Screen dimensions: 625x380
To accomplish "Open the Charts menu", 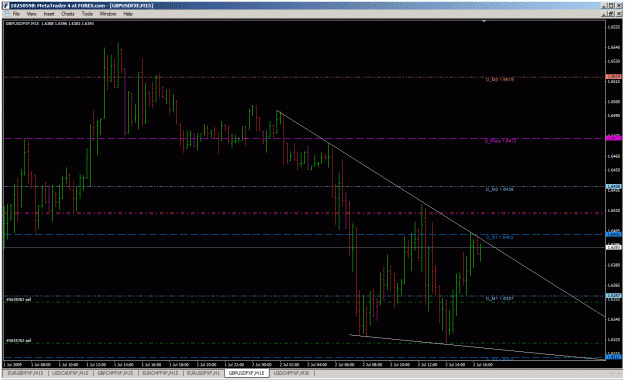I will point(68,14).
